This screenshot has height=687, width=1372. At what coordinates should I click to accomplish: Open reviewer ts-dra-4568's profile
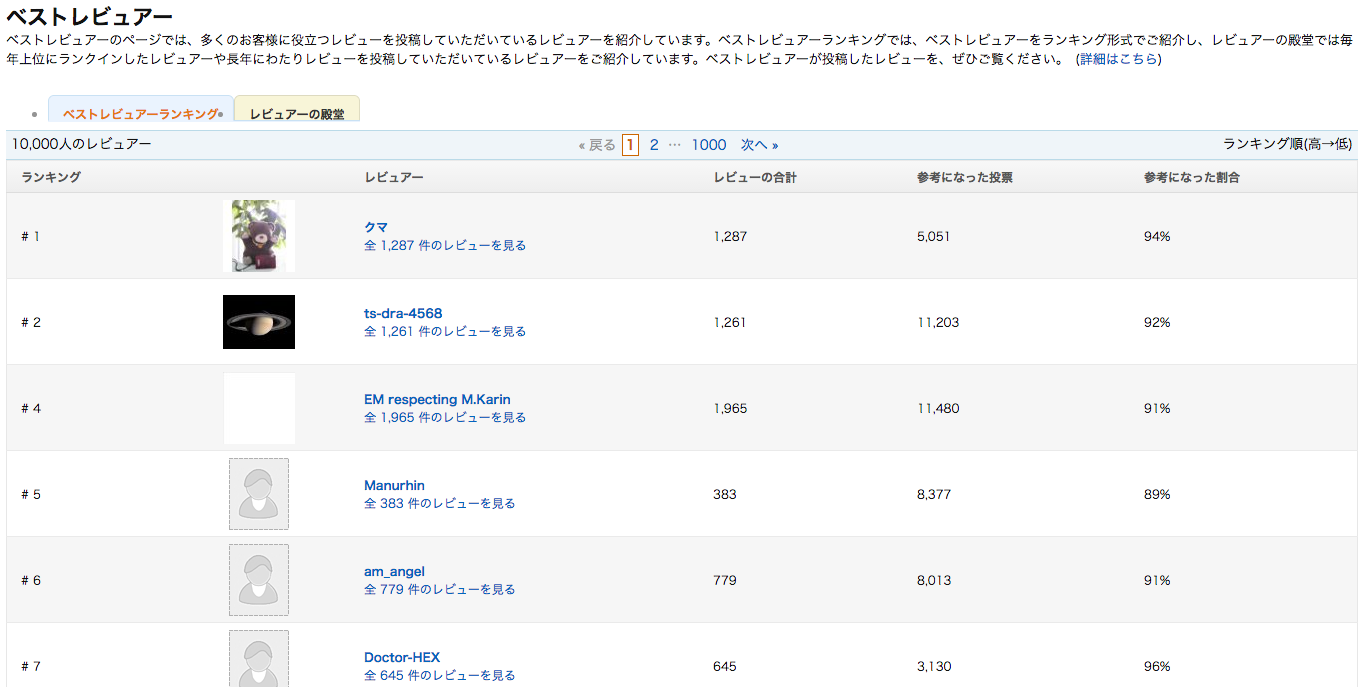click(x=403, y=313)
